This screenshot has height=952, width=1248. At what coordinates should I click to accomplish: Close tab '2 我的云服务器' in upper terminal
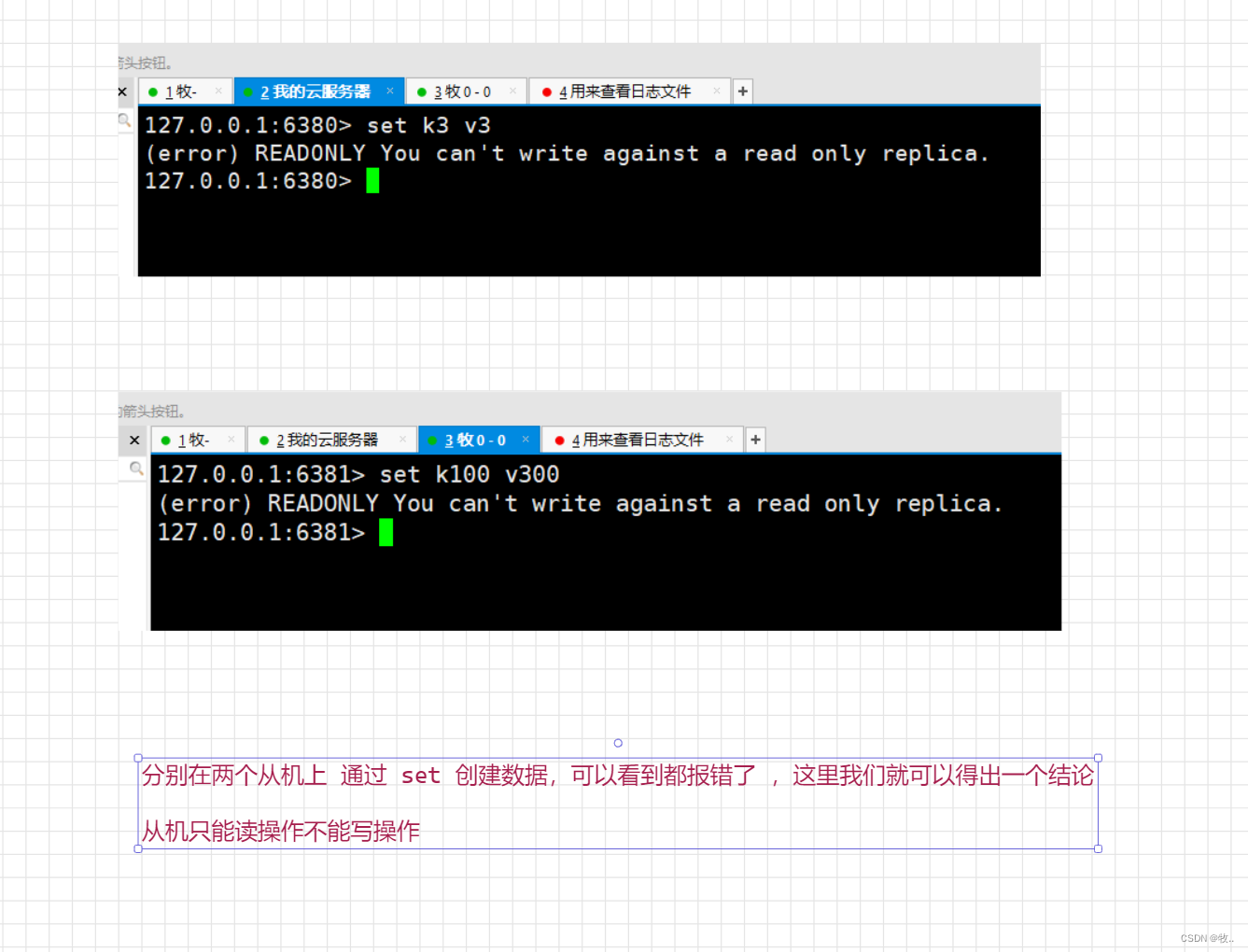[x=389, y=91]
